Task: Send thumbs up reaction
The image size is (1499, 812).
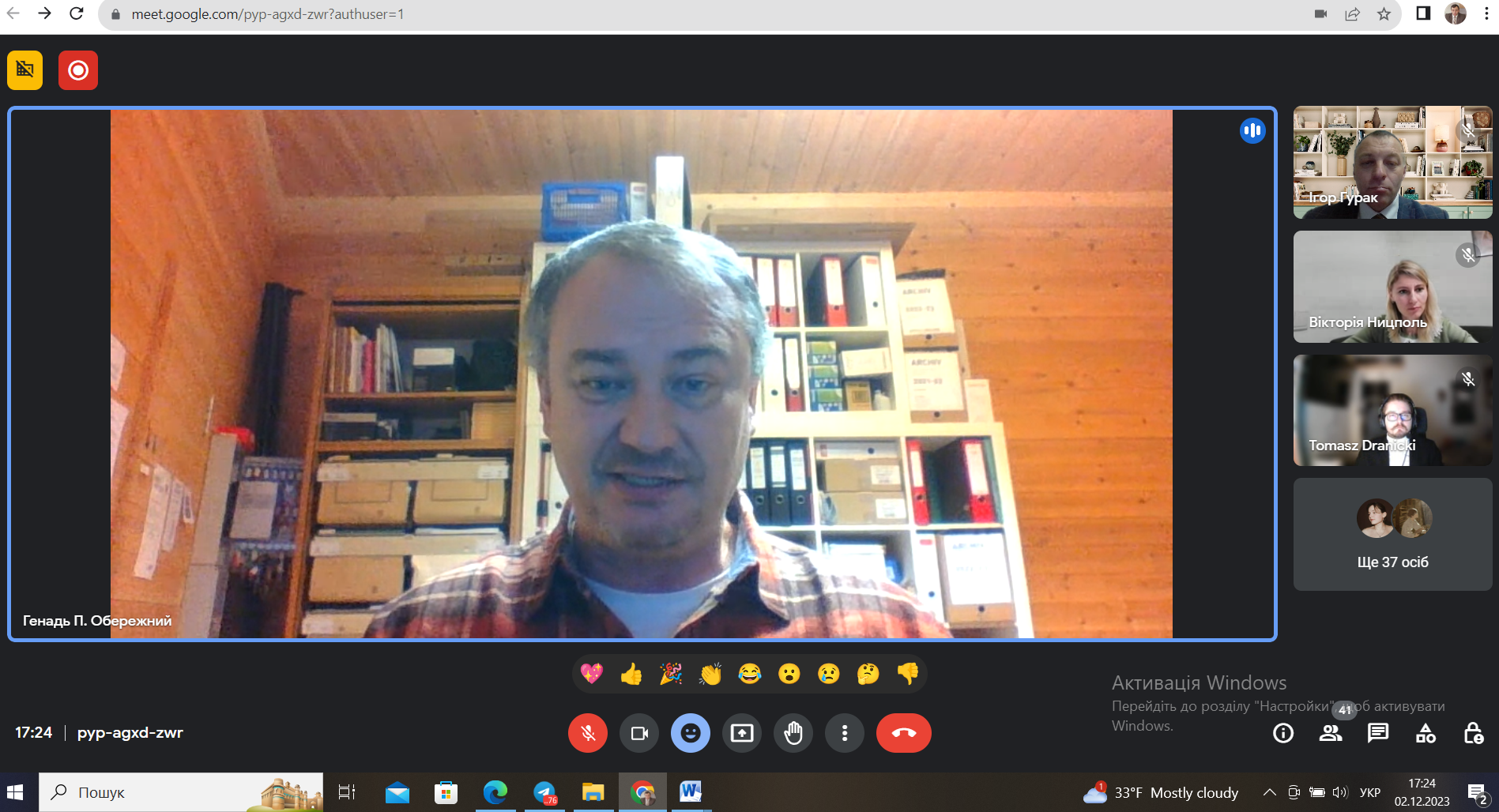Action: (631, 674)
